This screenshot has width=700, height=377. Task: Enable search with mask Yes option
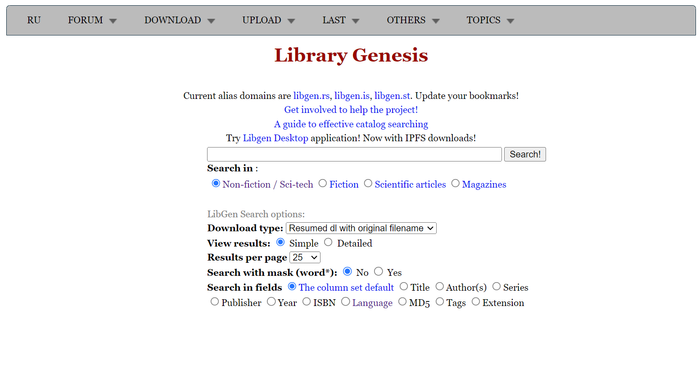point(379,272)
